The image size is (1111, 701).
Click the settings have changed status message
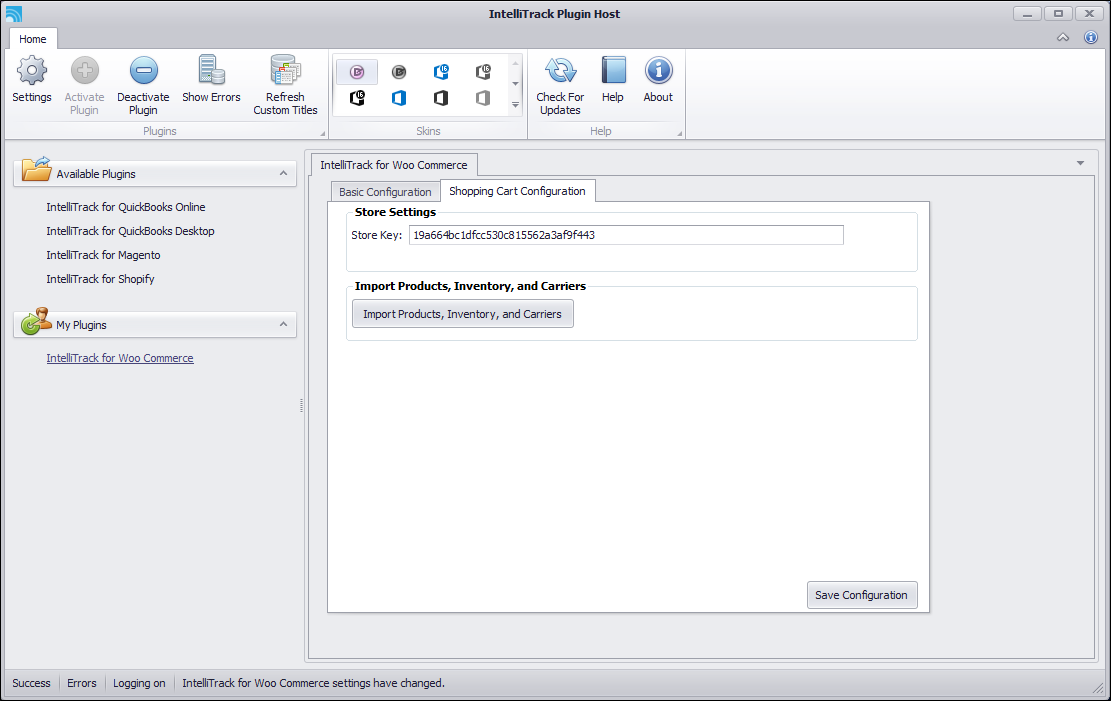pos(313,683)
